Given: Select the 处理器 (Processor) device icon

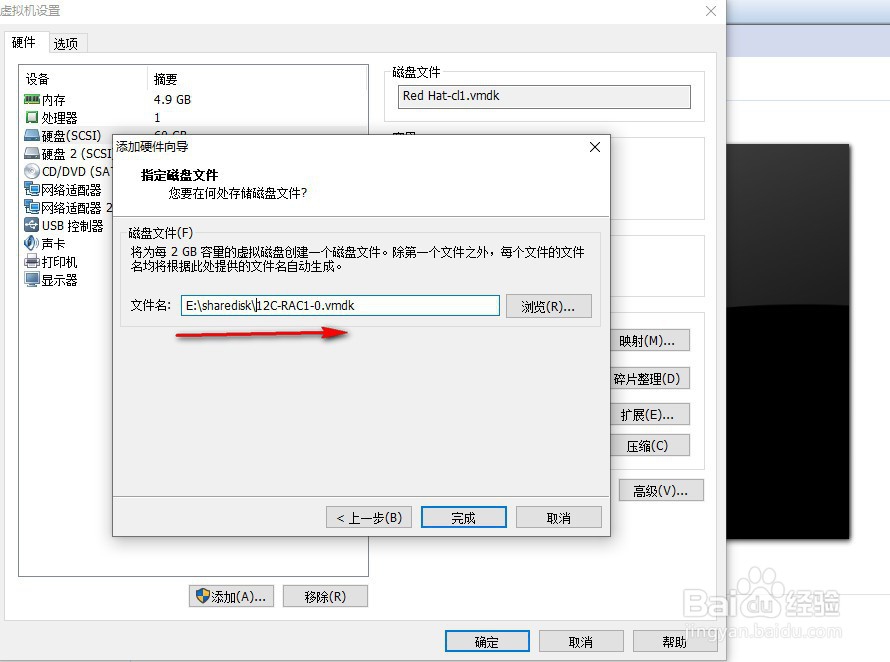Looking at the screenshot, I should (57, 116).
